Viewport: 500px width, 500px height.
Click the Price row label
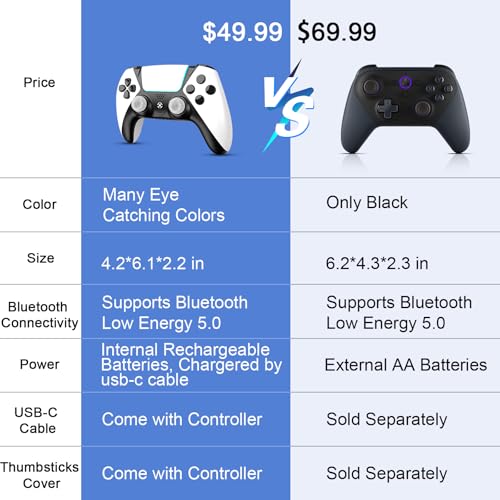(39, 82)
